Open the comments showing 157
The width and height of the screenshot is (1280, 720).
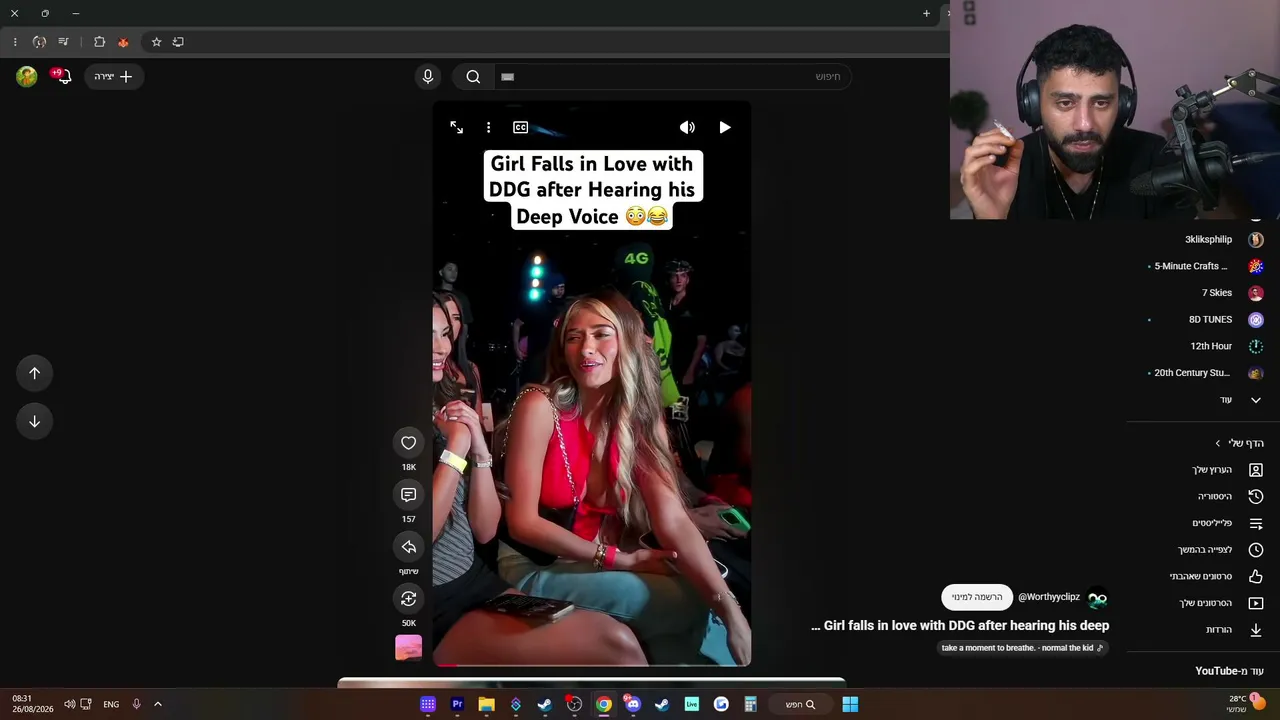408,495
